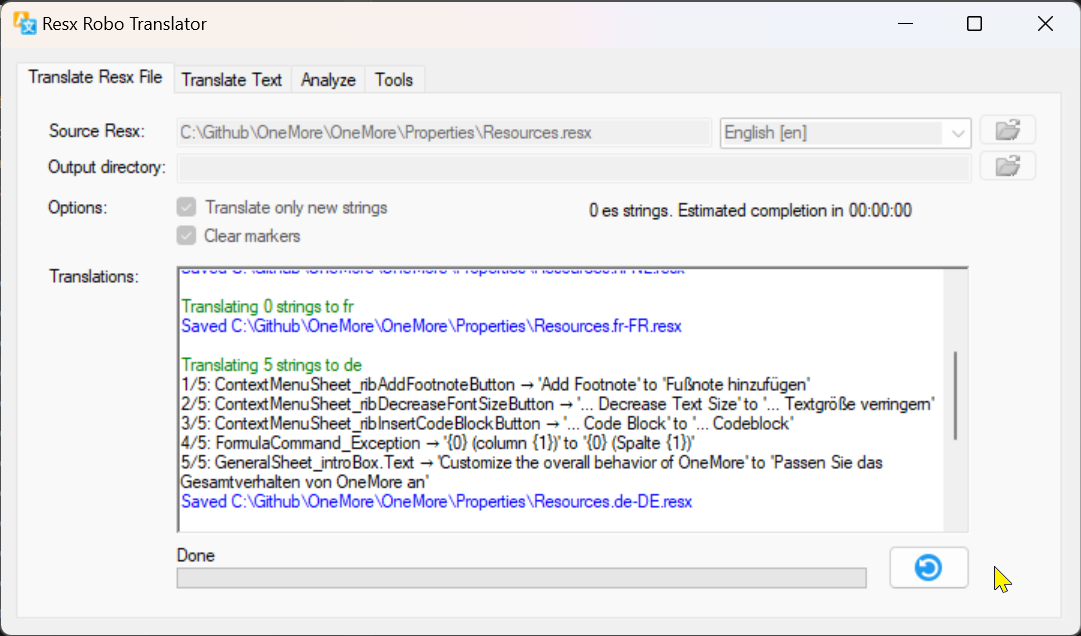Click the Saved Resources.fr-FR.resx line
1081x636 pixels.
point(431,326)
